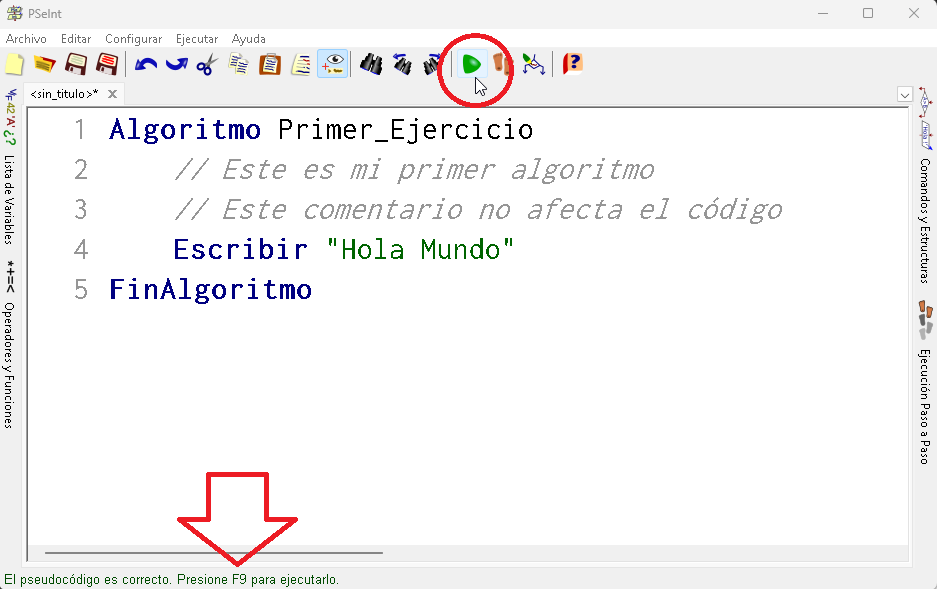Run the algorithm with the green play button
This screenshot has height=589, width=937.
click(471, 64)
